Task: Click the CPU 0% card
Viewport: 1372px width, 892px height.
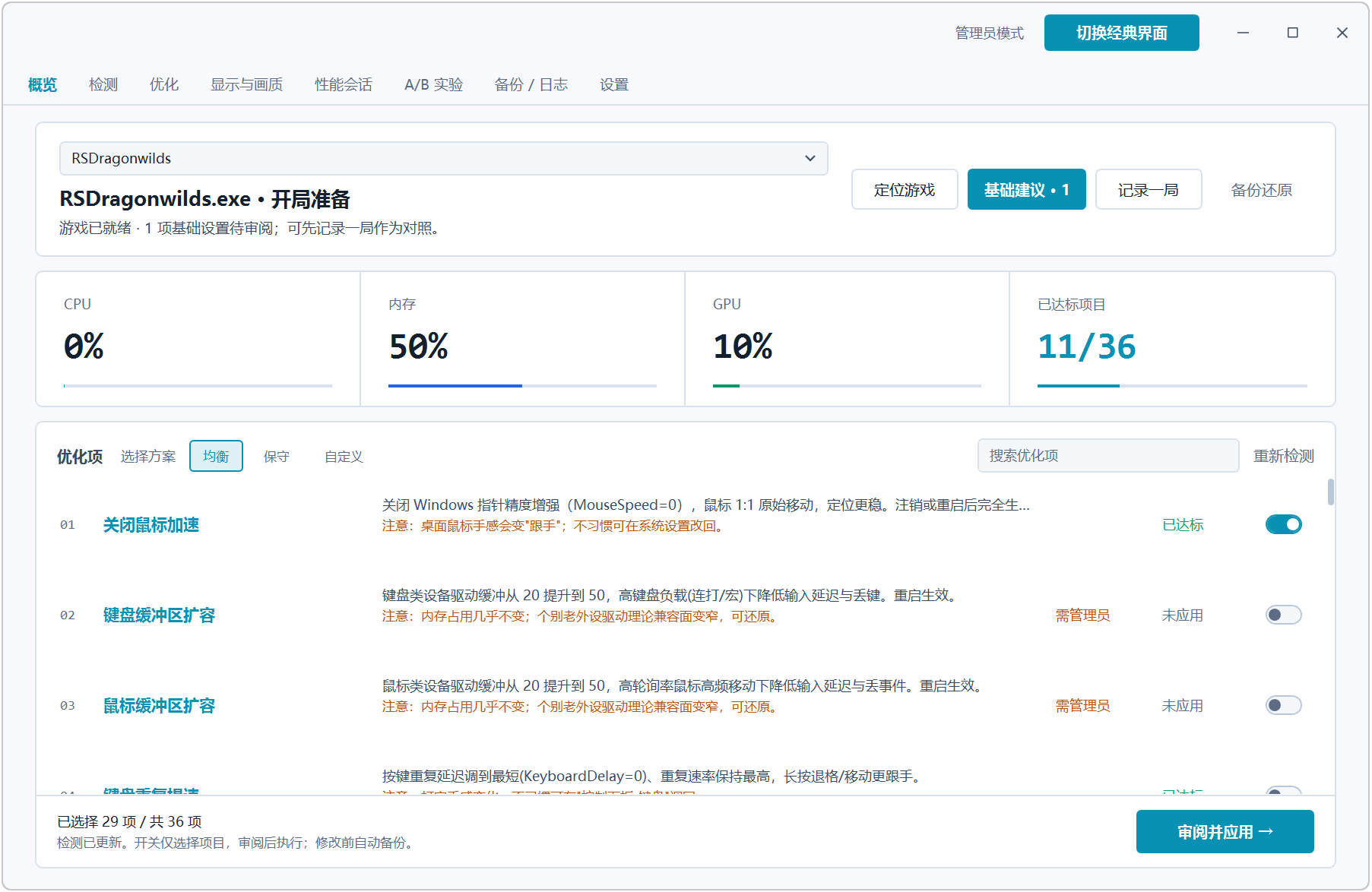Action: click(x=198, y=339)
